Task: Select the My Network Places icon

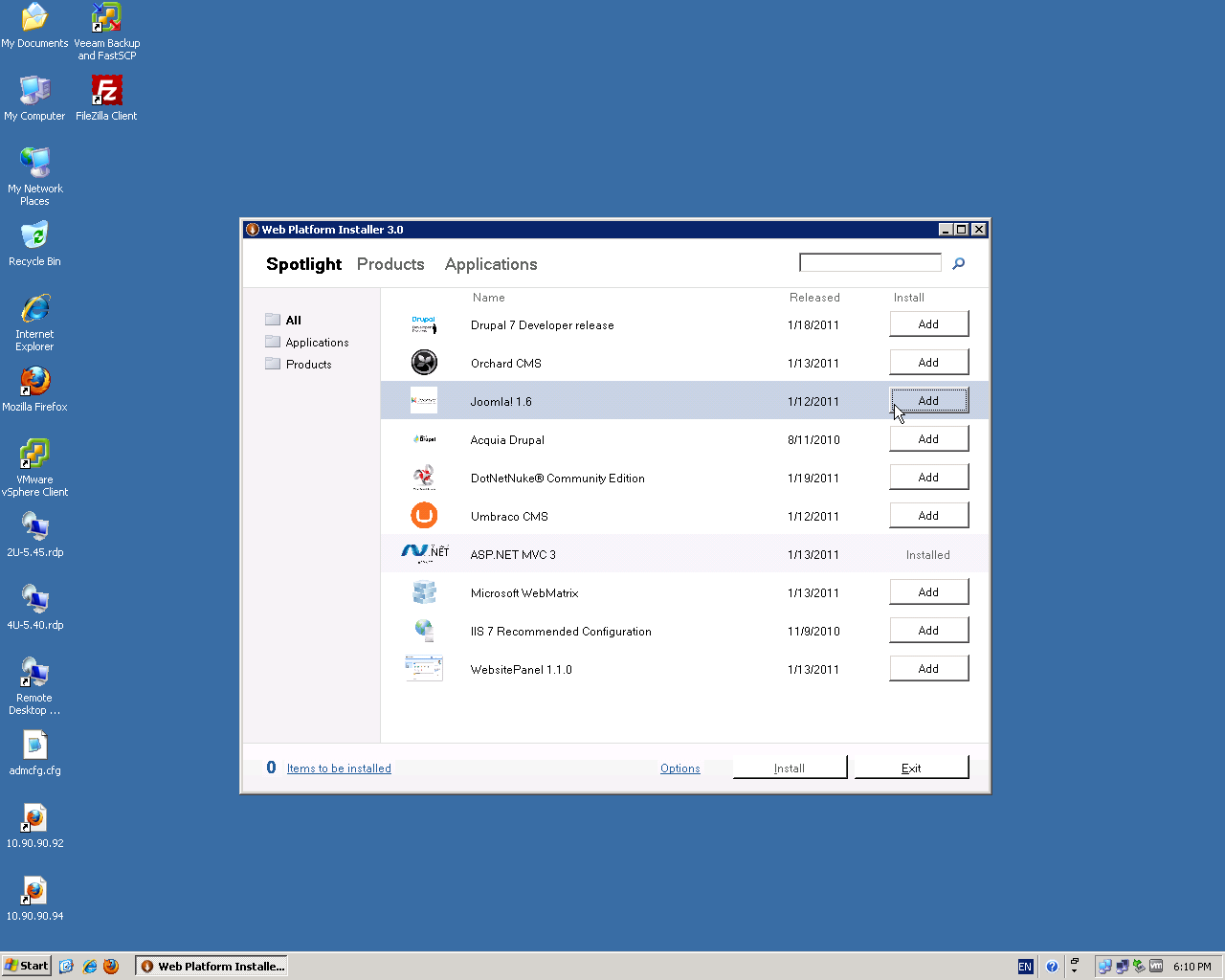Action: pos(34,177)
